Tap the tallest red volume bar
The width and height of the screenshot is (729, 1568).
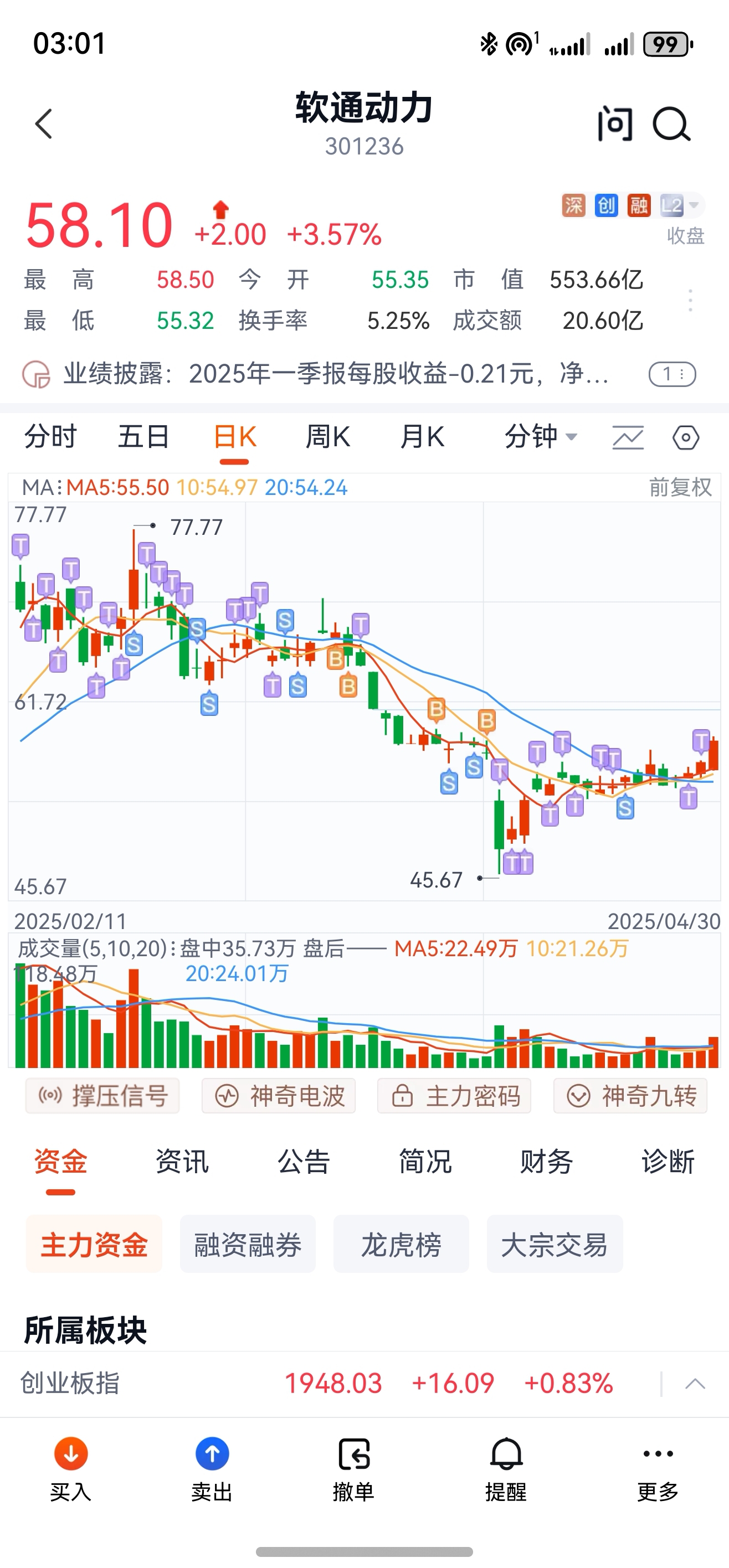tap(134, 1018)
